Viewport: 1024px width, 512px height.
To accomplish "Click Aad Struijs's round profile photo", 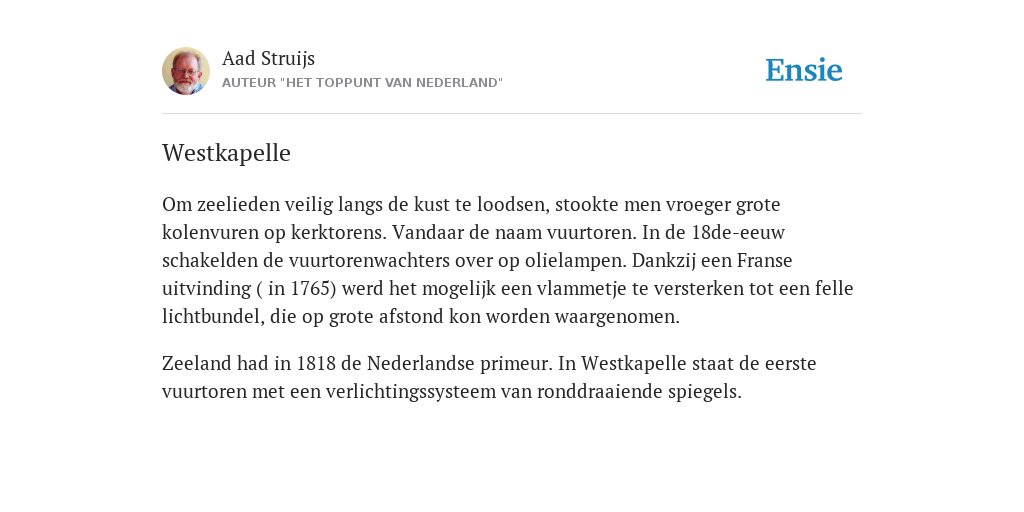I will [186, 71].
